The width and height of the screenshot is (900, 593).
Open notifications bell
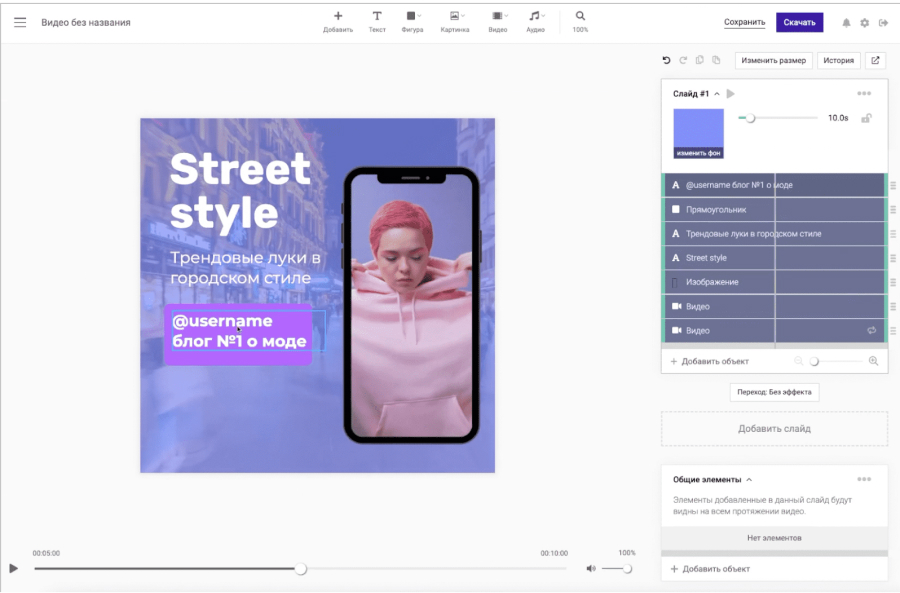click(846, 23)
